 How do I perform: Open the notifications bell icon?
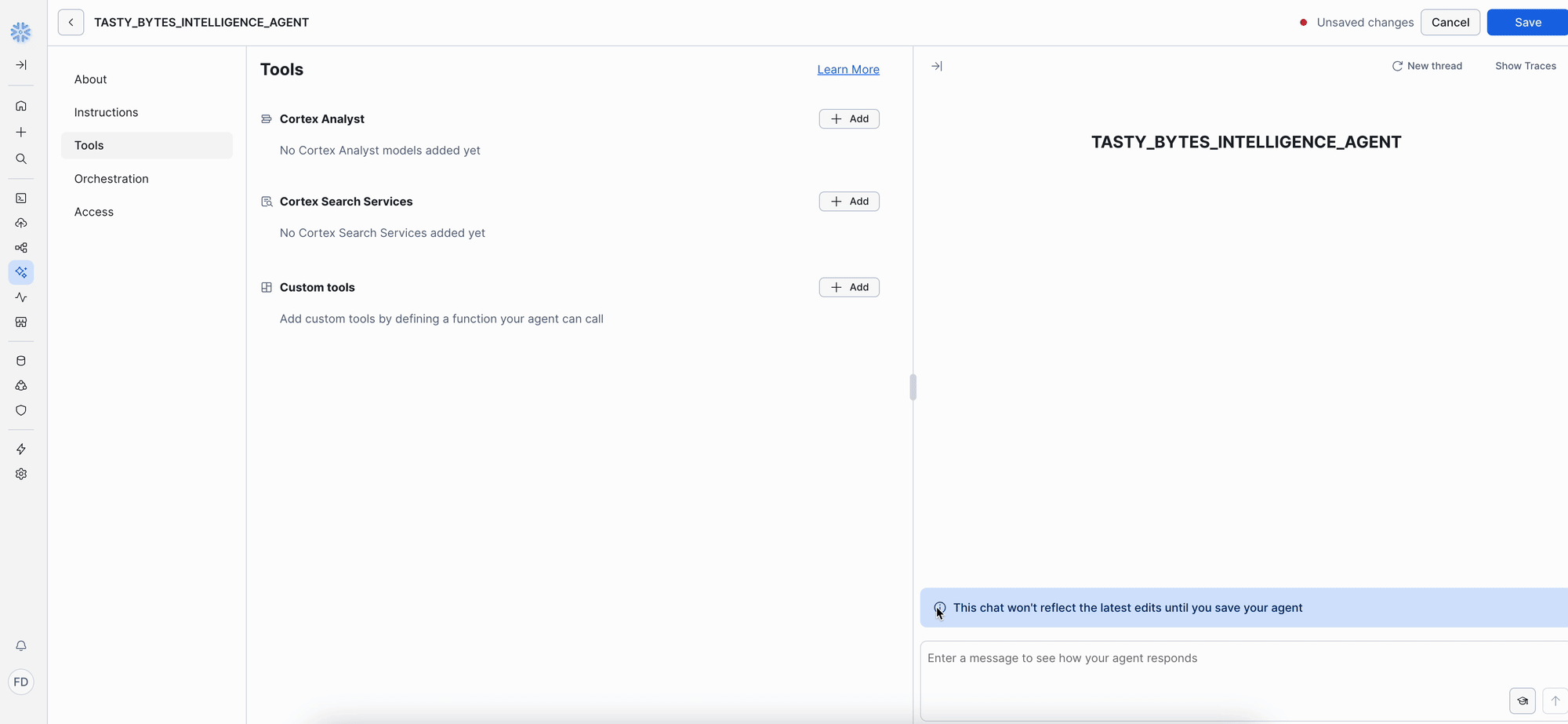(x=21, y=646)
